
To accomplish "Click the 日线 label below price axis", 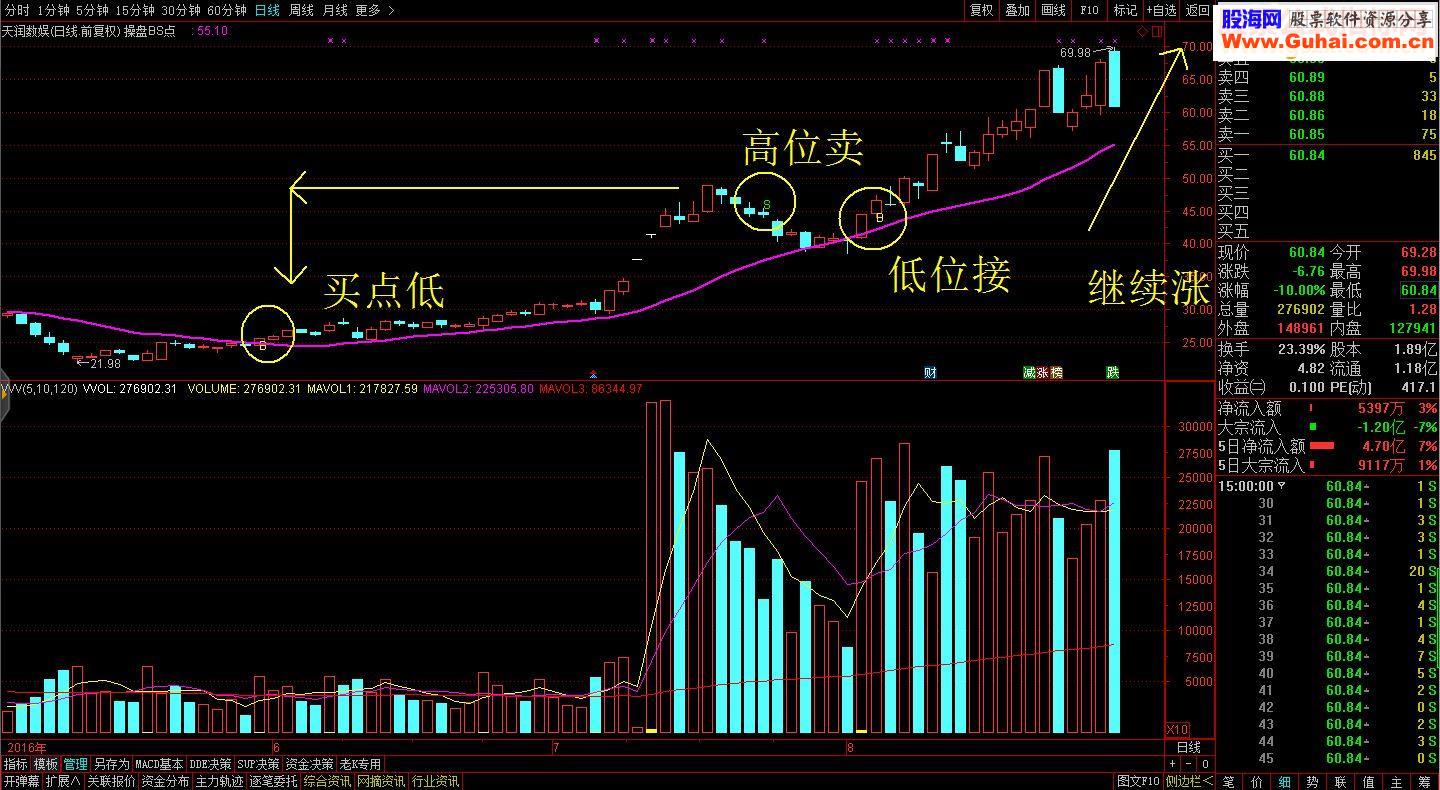I will pos(1189,747).
